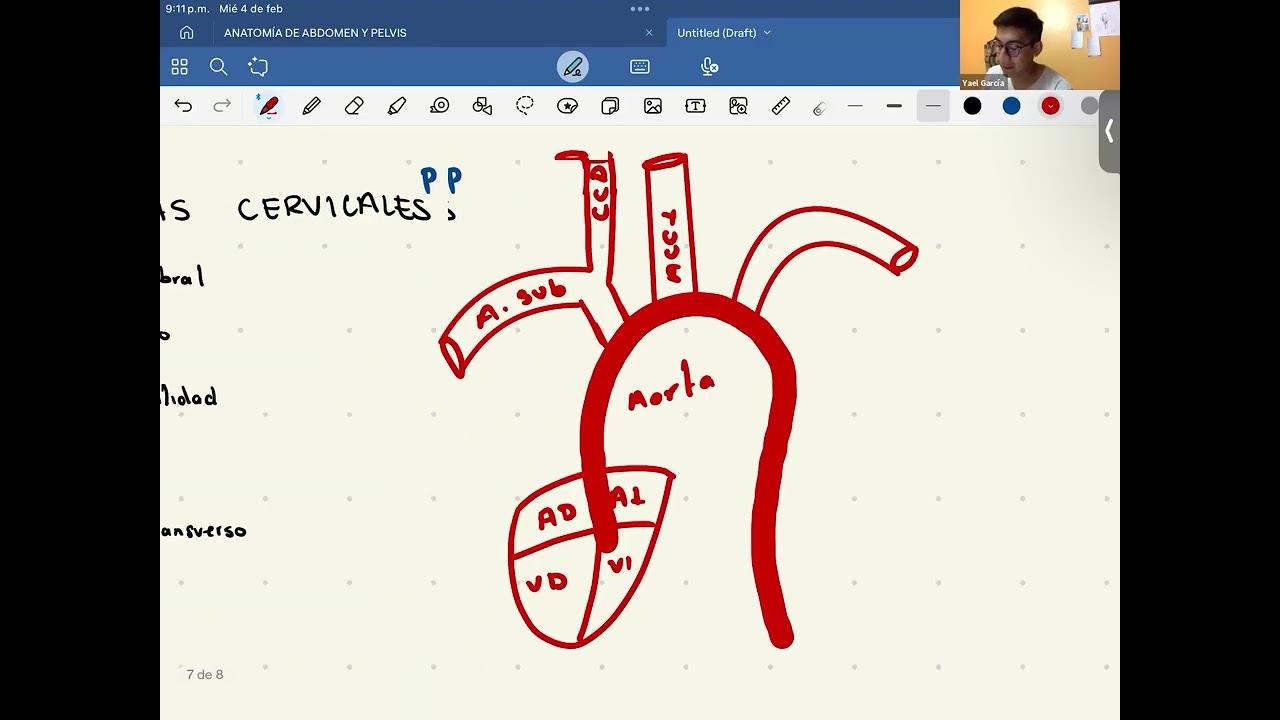
Task: Select the shapes tool
Action: click(x=482, y=106)
